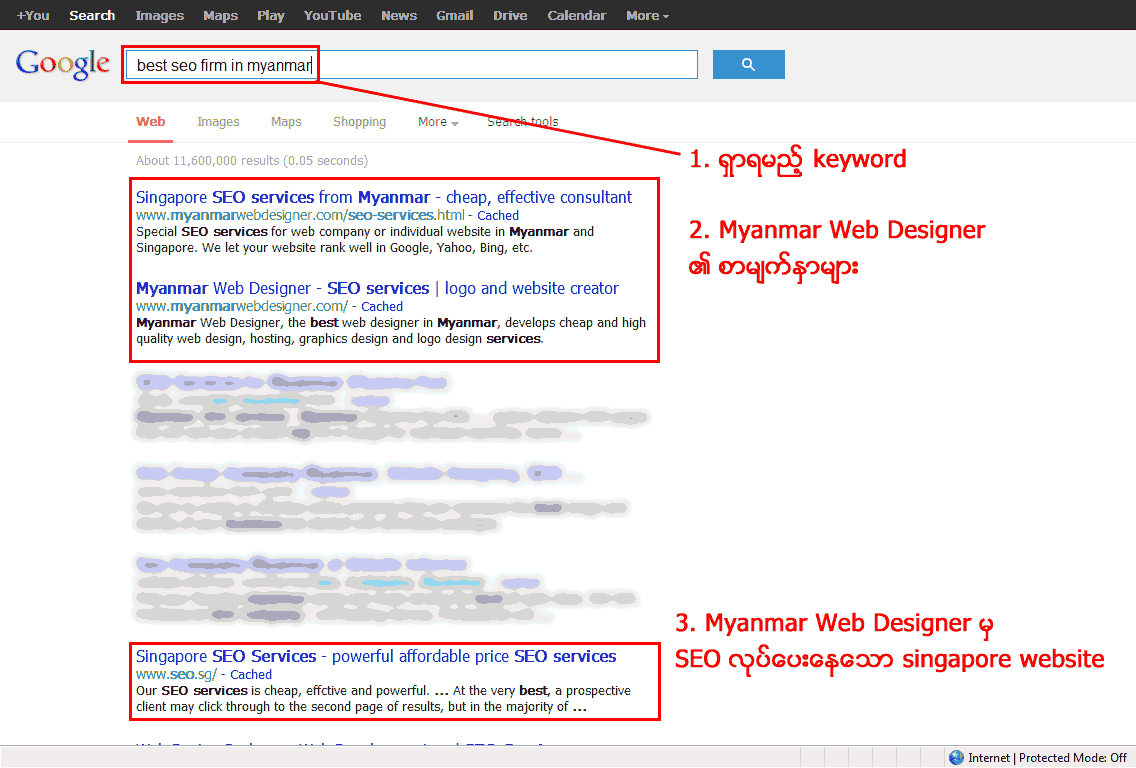Select Search in the top black bar

pos(92,15)
